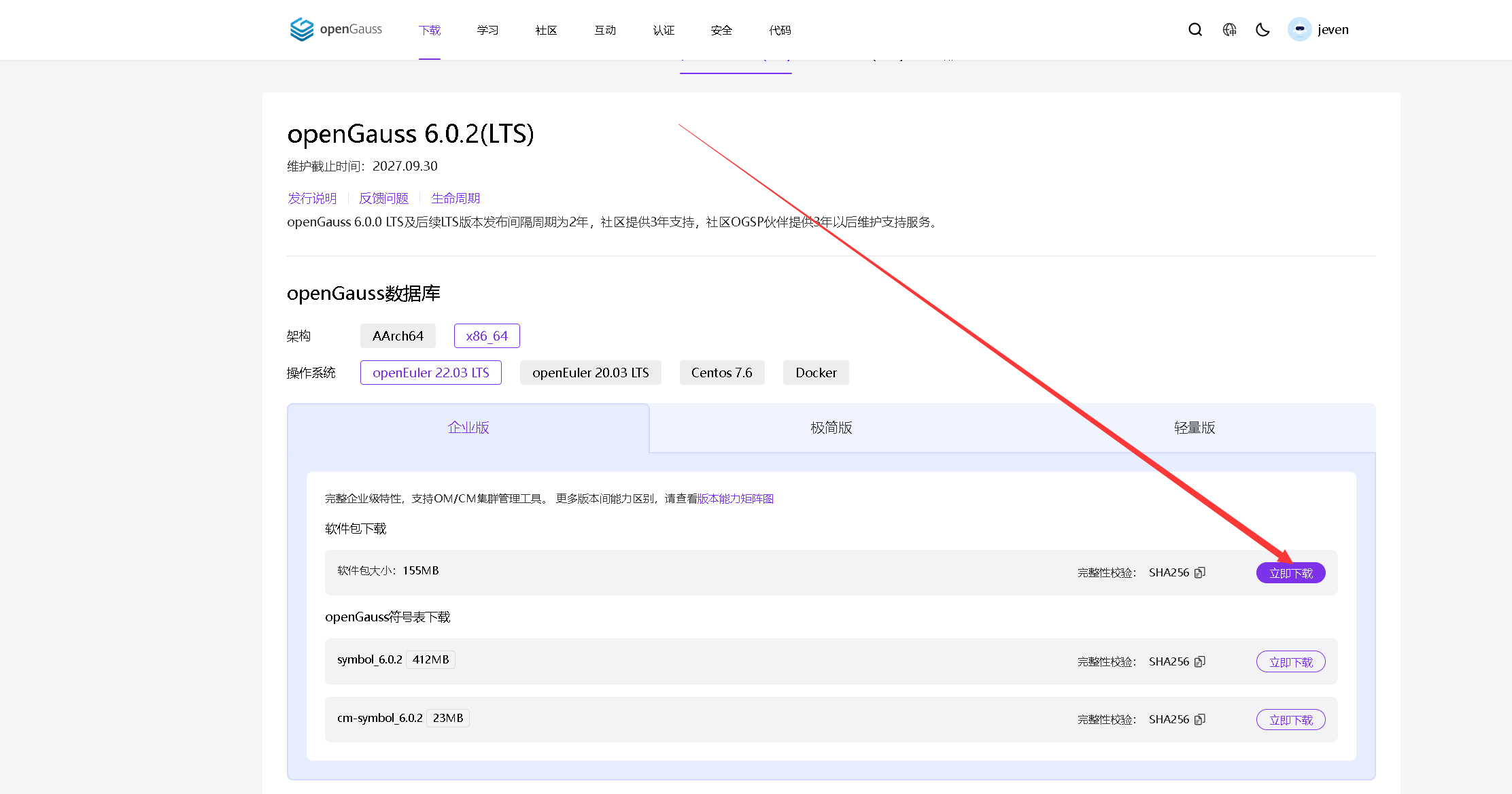Open the 发行说明 link

(x=312, y=198)
